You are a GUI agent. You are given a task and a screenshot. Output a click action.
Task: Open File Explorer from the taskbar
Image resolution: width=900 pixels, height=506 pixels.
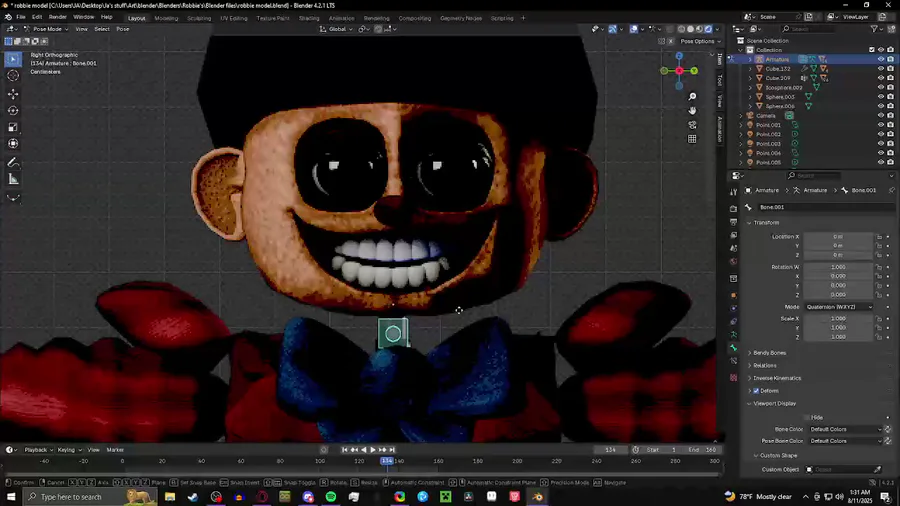[x=170, y=497]
